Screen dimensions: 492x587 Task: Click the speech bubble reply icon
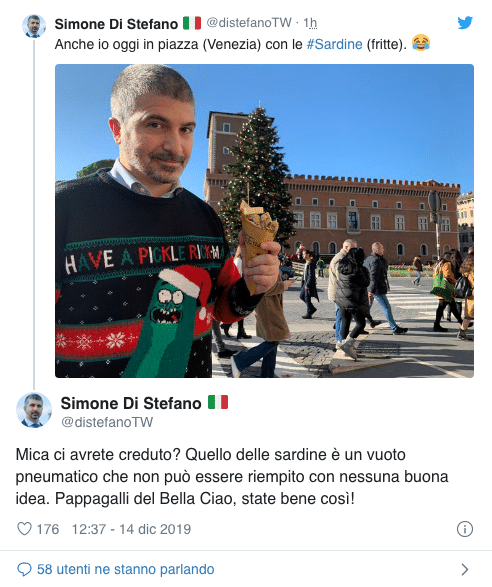click(24, 569)
